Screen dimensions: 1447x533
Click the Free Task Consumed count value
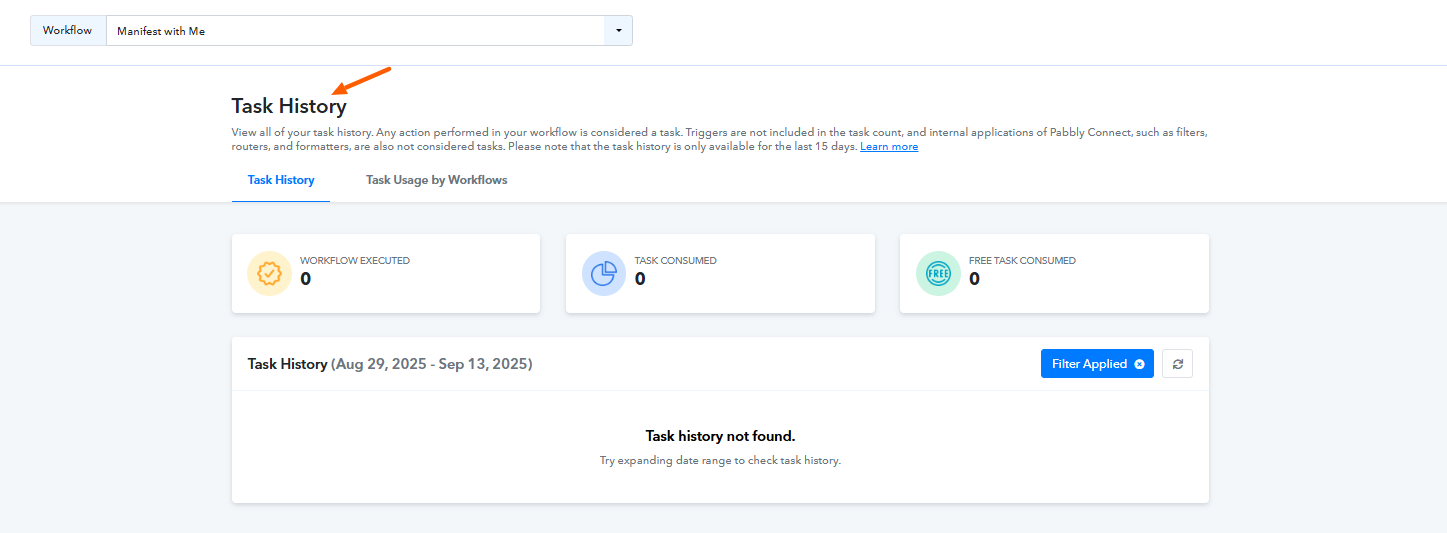[x=975, y=279]
